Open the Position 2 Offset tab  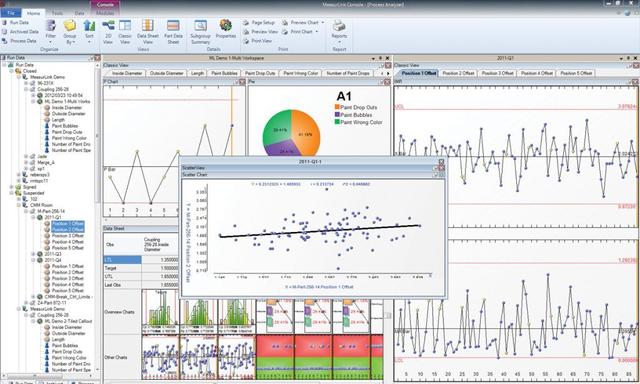point(458,73)
